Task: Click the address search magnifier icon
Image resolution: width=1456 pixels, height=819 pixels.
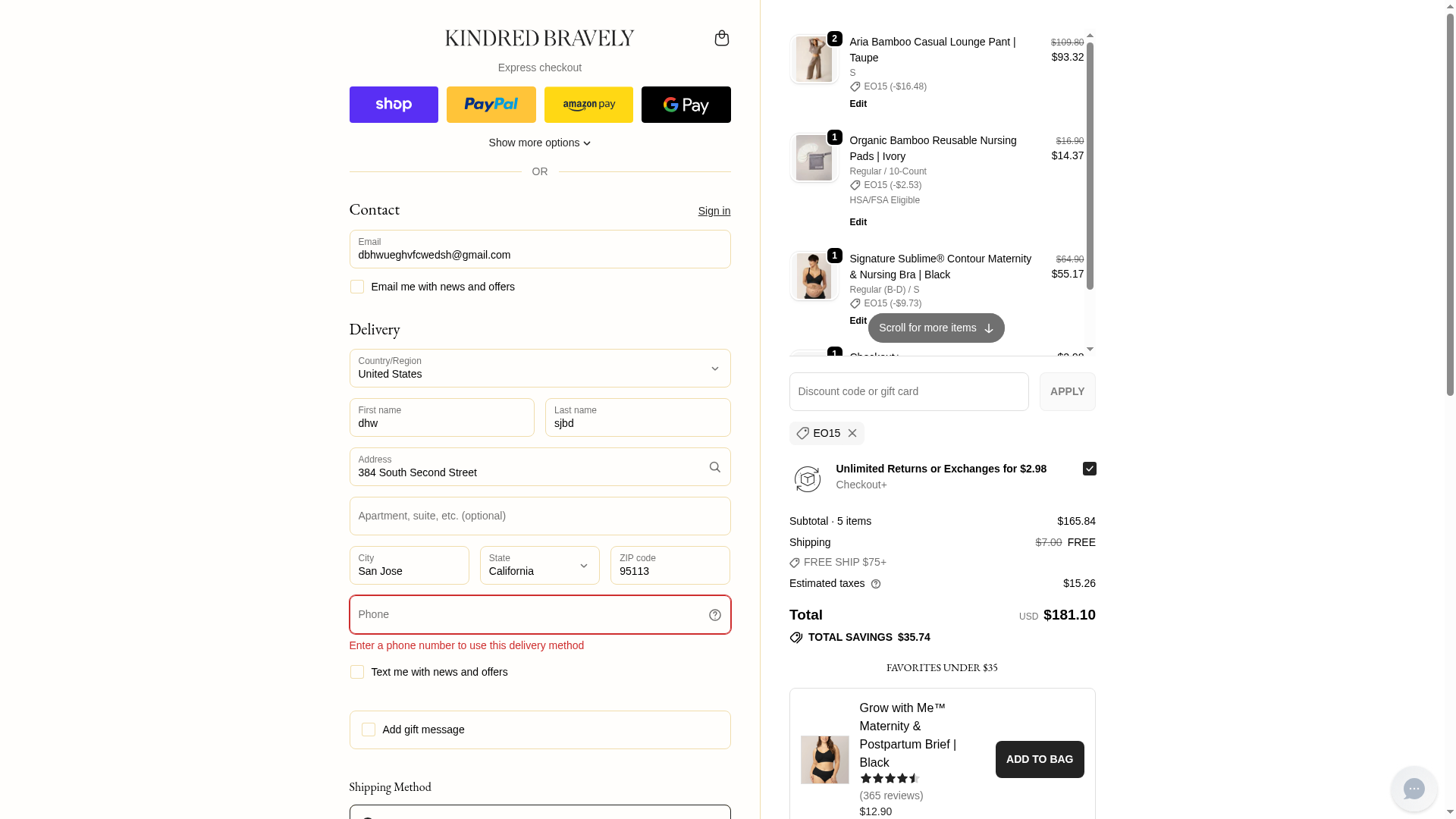Action: 714,467
